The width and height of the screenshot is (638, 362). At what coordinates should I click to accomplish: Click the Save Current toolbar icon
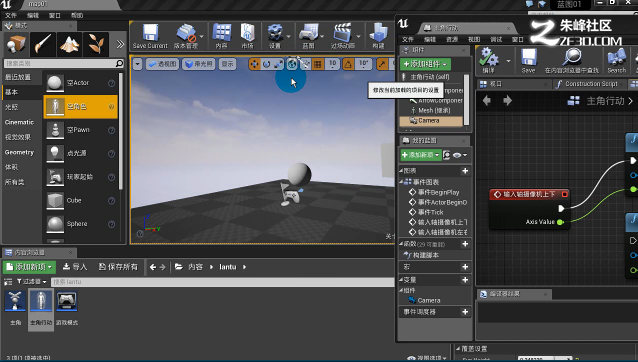150,33
